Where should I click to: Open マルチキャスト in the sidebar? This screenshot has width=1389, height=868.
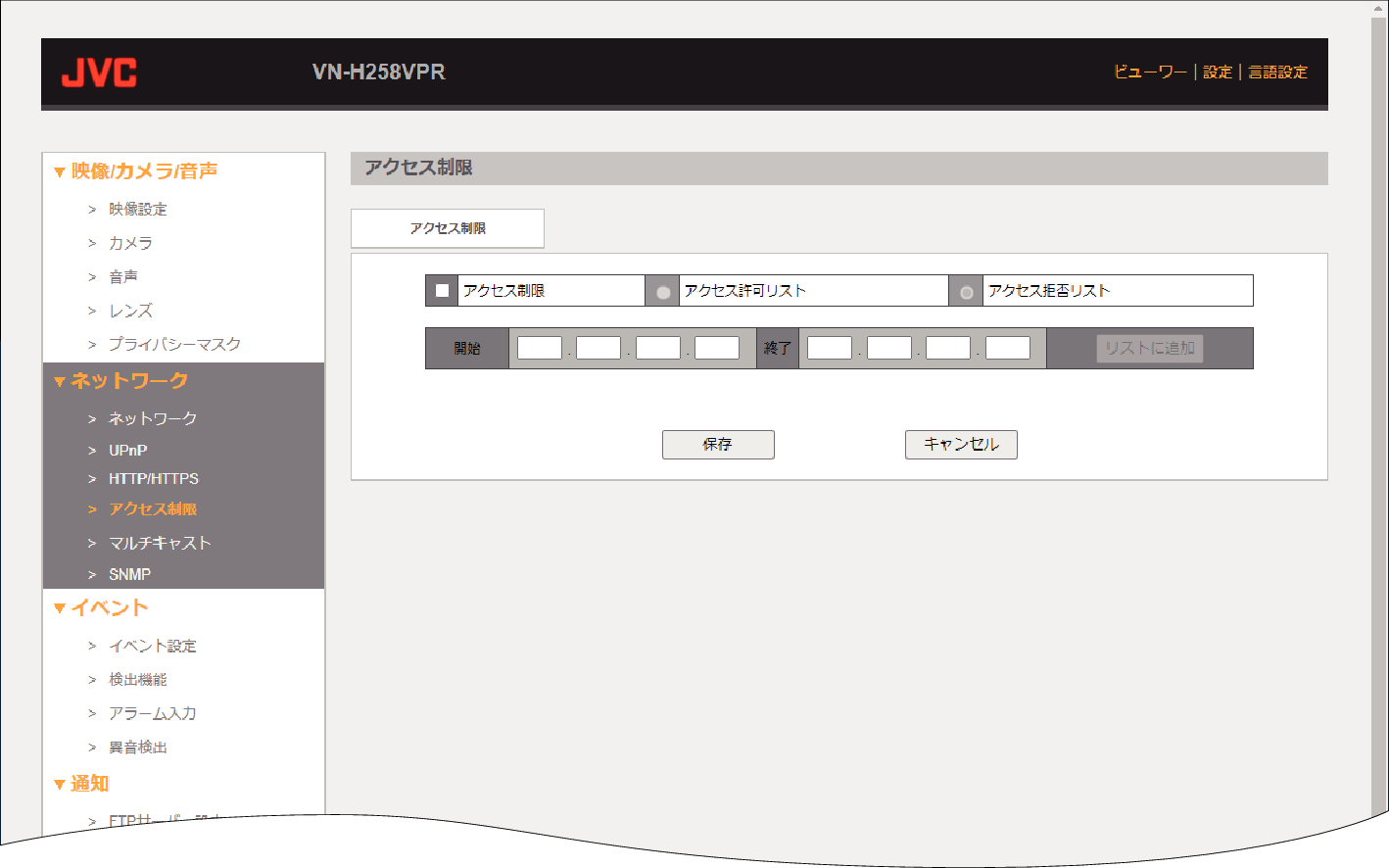tap(160, 543)
